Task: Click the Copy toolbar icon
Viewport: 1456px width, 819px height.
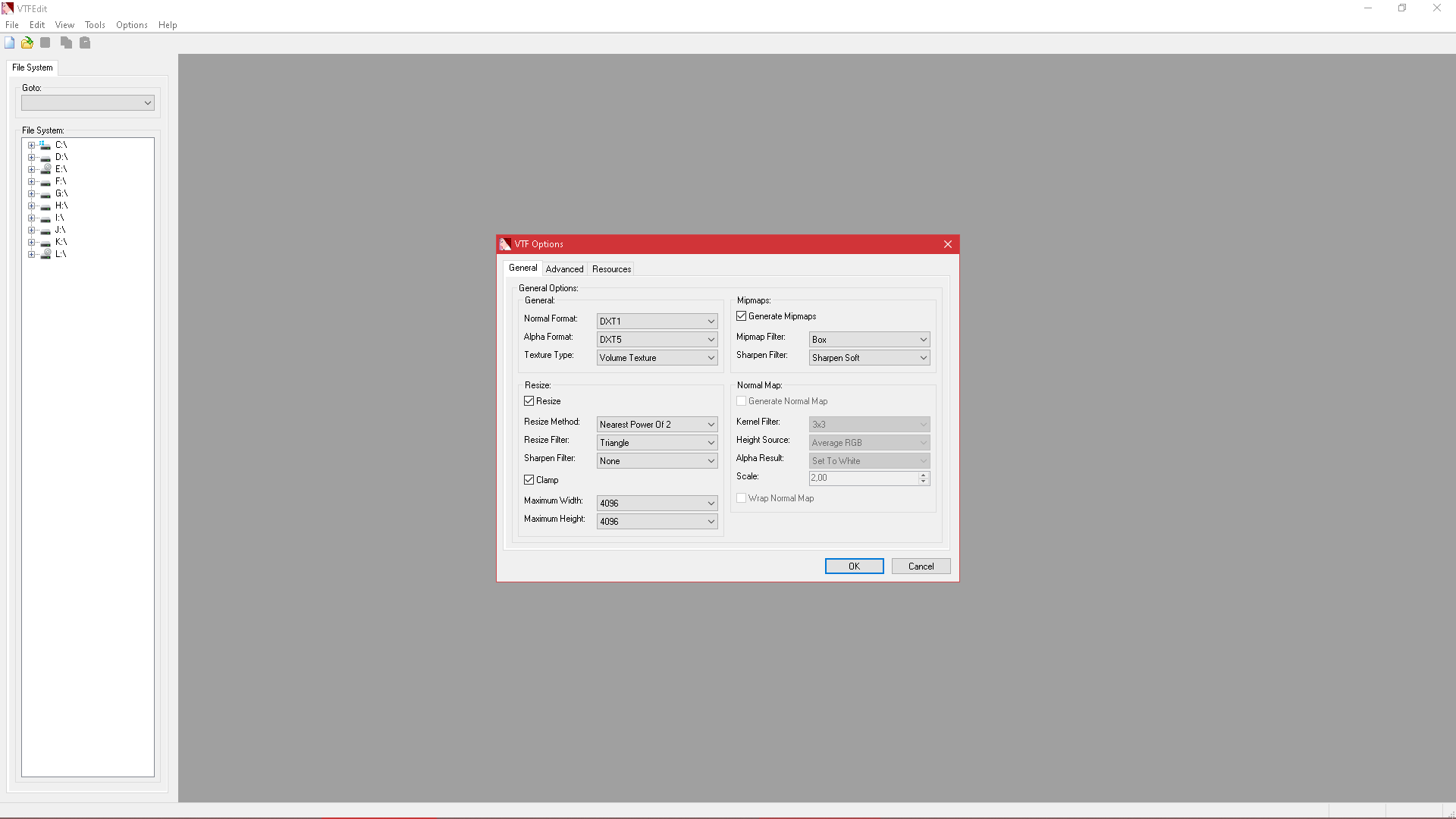Action: pyautogui.click(x=66, y=42)
